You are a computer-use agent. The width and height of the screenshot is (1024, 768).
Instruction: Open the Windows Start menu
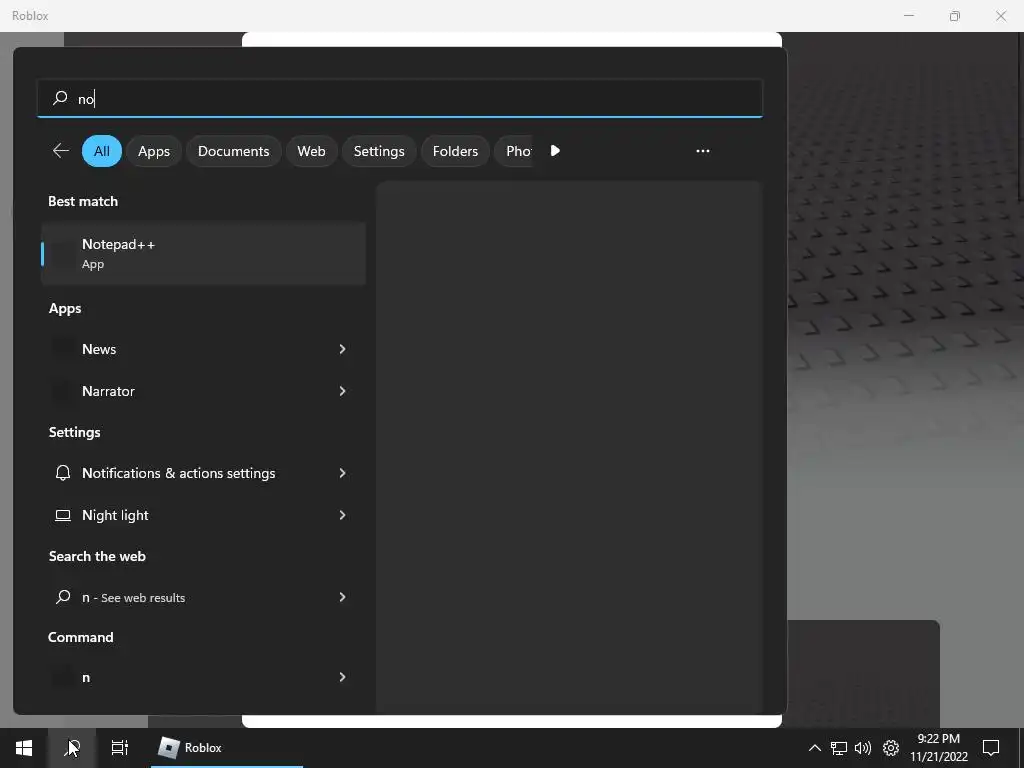(24, 748)
